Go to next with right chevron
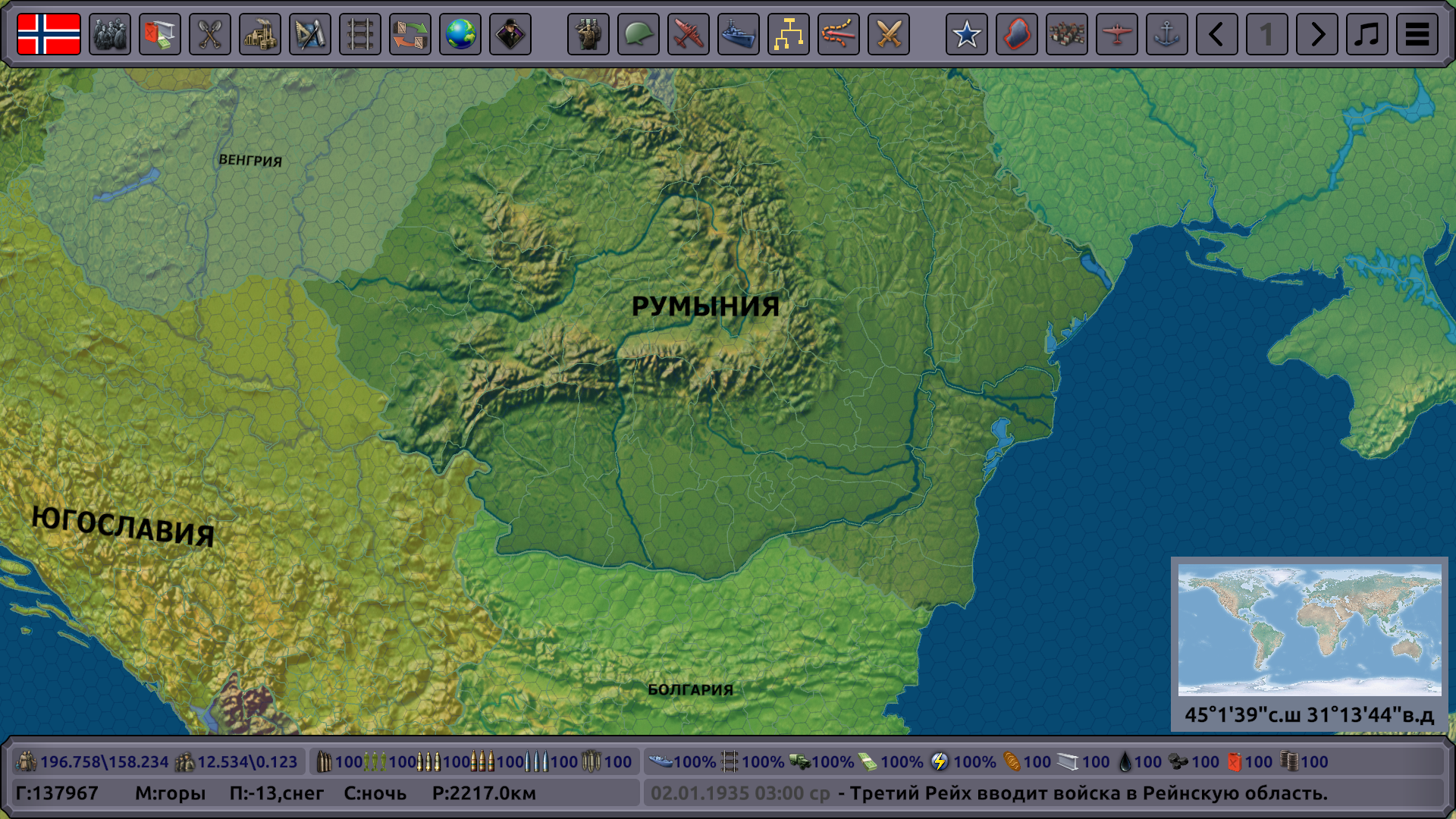The image size is (1456, 819). click(x=1316, y=34)
